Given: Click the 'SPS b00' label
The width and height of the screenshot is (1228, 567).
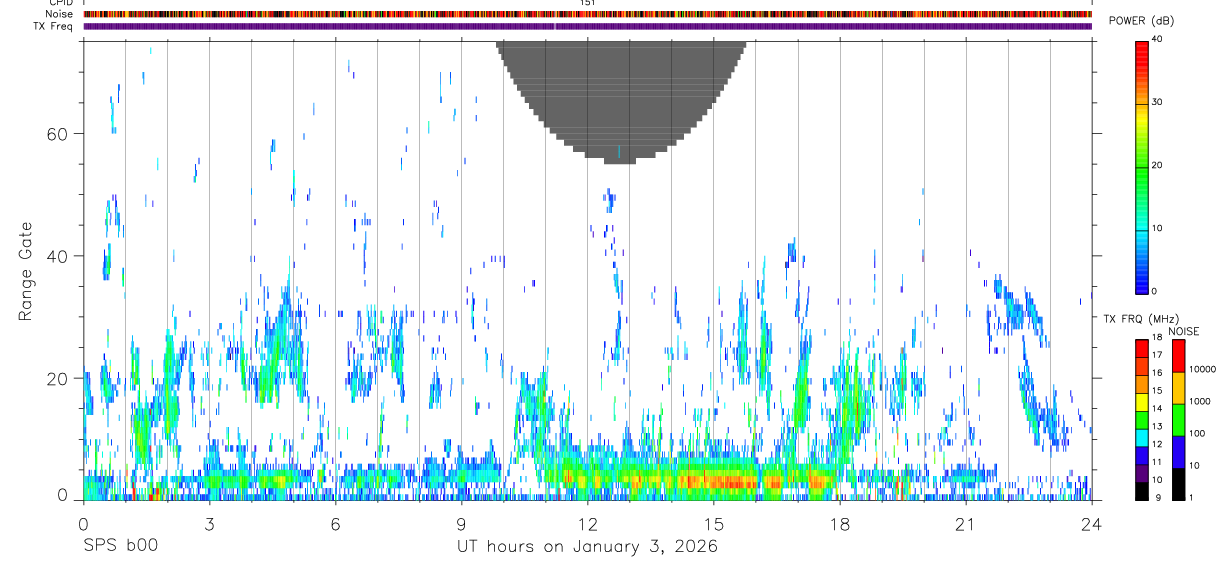Looking at the screenshot, I should pos(120,546).
